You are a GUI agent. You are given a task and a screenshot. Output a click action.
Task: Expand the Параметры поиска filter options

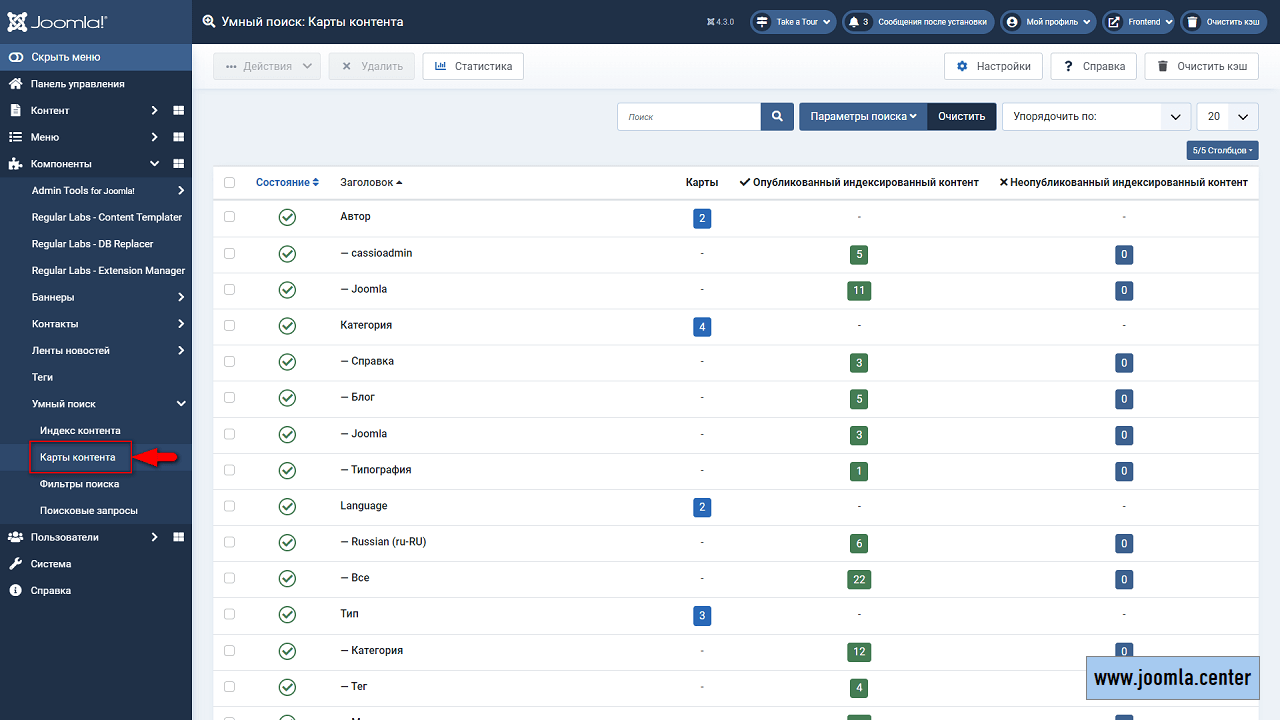863,117
